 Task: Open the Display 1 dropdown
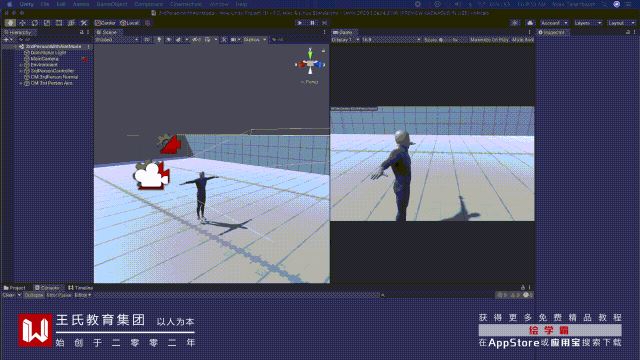click(345, 40)
